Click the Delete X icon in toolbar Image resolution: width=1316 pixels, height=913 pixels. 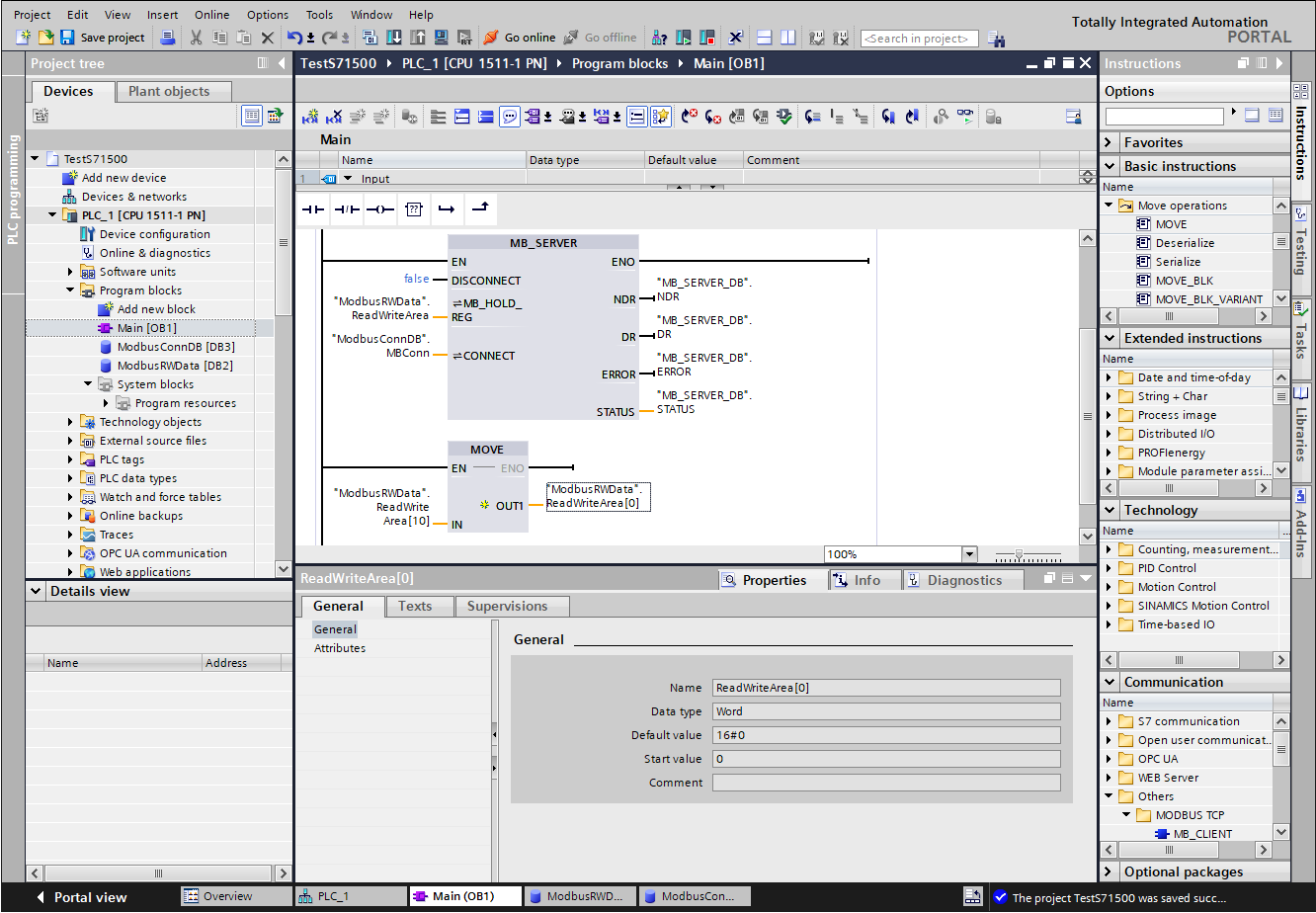(267, 38)
